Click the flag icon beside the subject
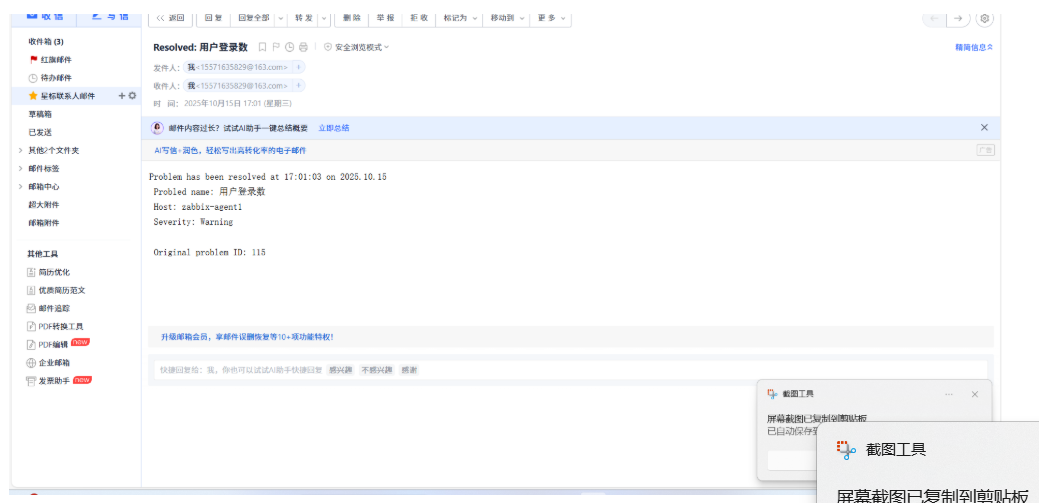The width and height of the screenshot is (1039, 503). click(276, 47)
